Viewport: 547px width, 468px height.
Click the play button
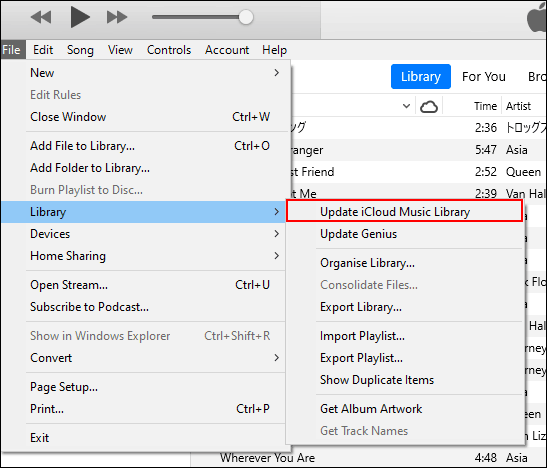80,17
